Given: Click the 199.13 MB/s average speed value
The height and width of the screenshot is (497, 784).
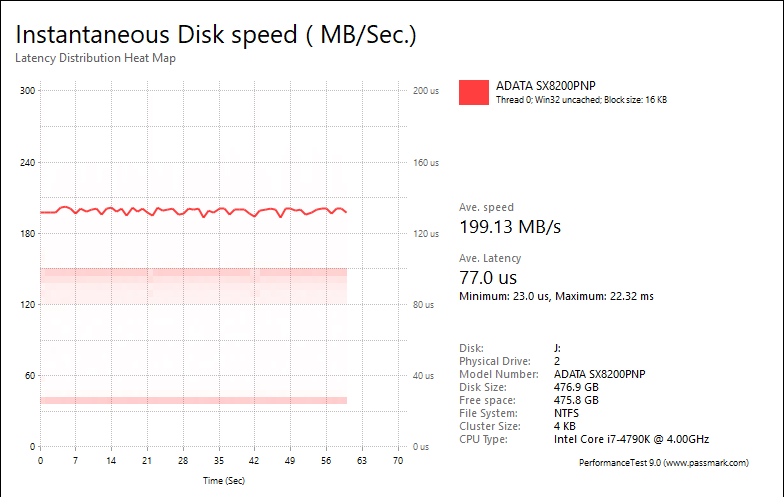Looking at the screenshot, I should [510, 227].
